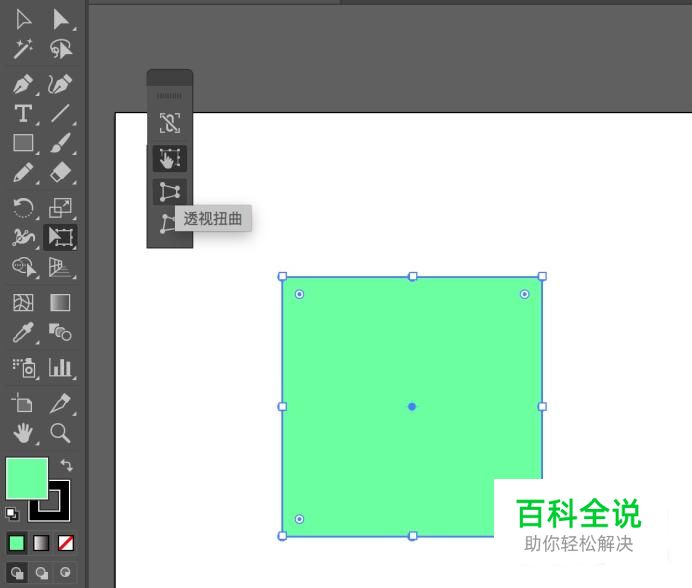Select the Blend tool
Viewport: 692px width, 588px height.
point(60,332)
